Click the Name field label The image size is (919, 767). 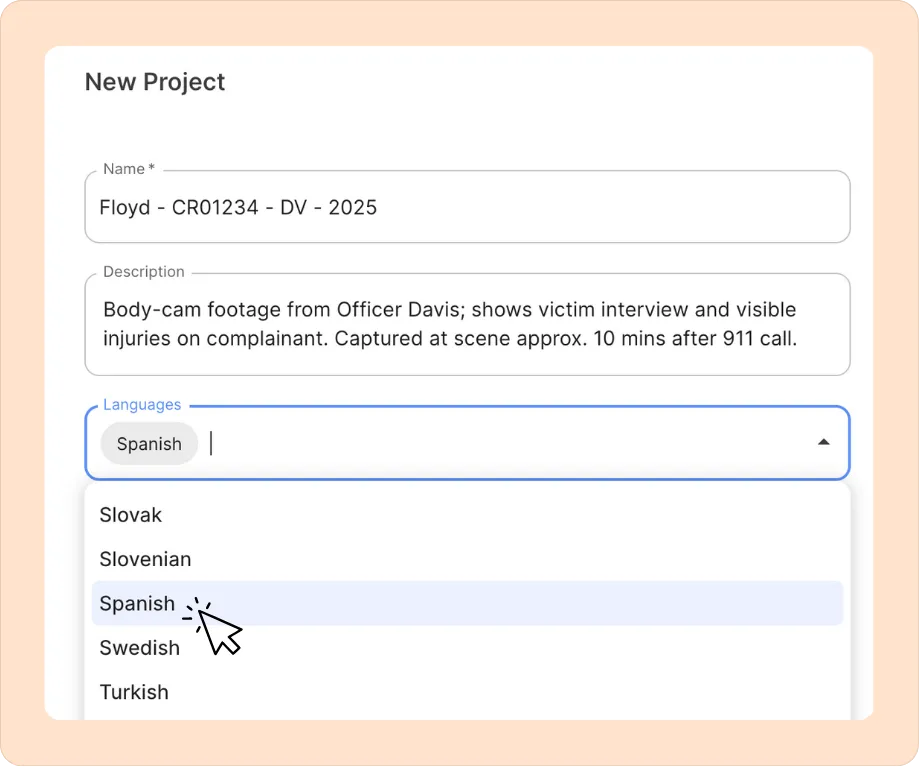click(x=129, y=169)
